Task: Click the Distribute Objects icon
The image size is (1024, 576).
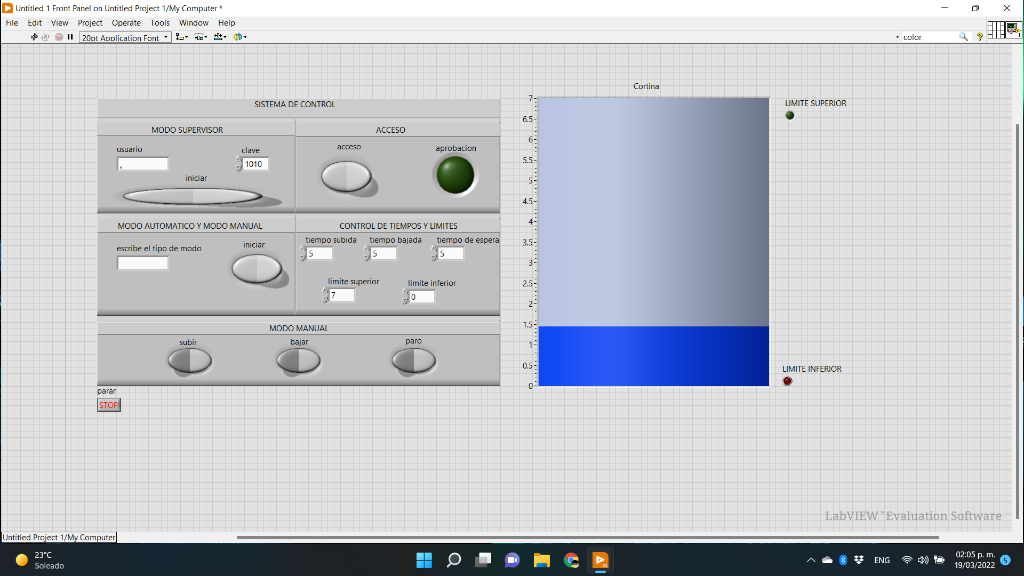Action: coord(200,37)
